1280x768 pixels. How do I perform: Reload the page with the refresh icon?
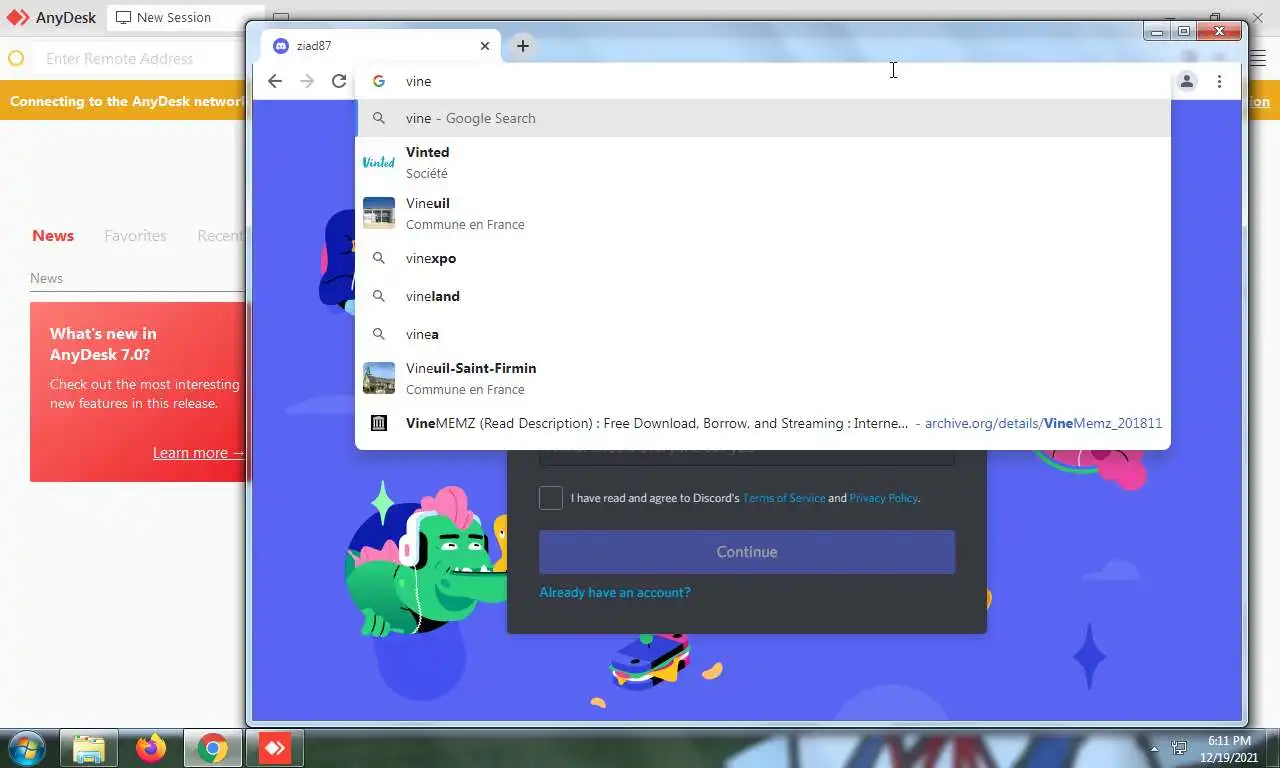[339, 81]
